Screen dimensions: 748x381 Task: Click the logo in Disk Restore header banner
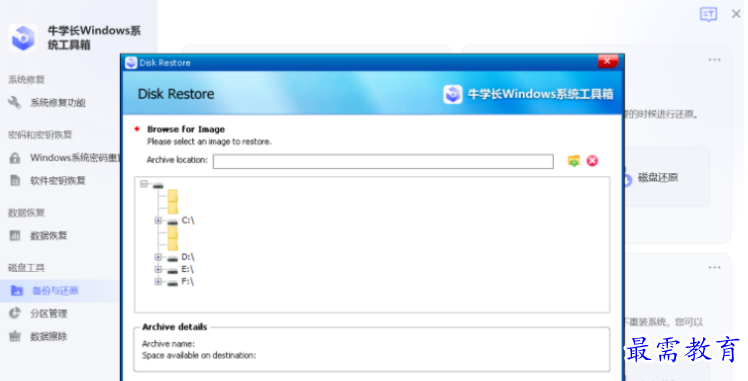pyautogui.click(x=452, y=94)
